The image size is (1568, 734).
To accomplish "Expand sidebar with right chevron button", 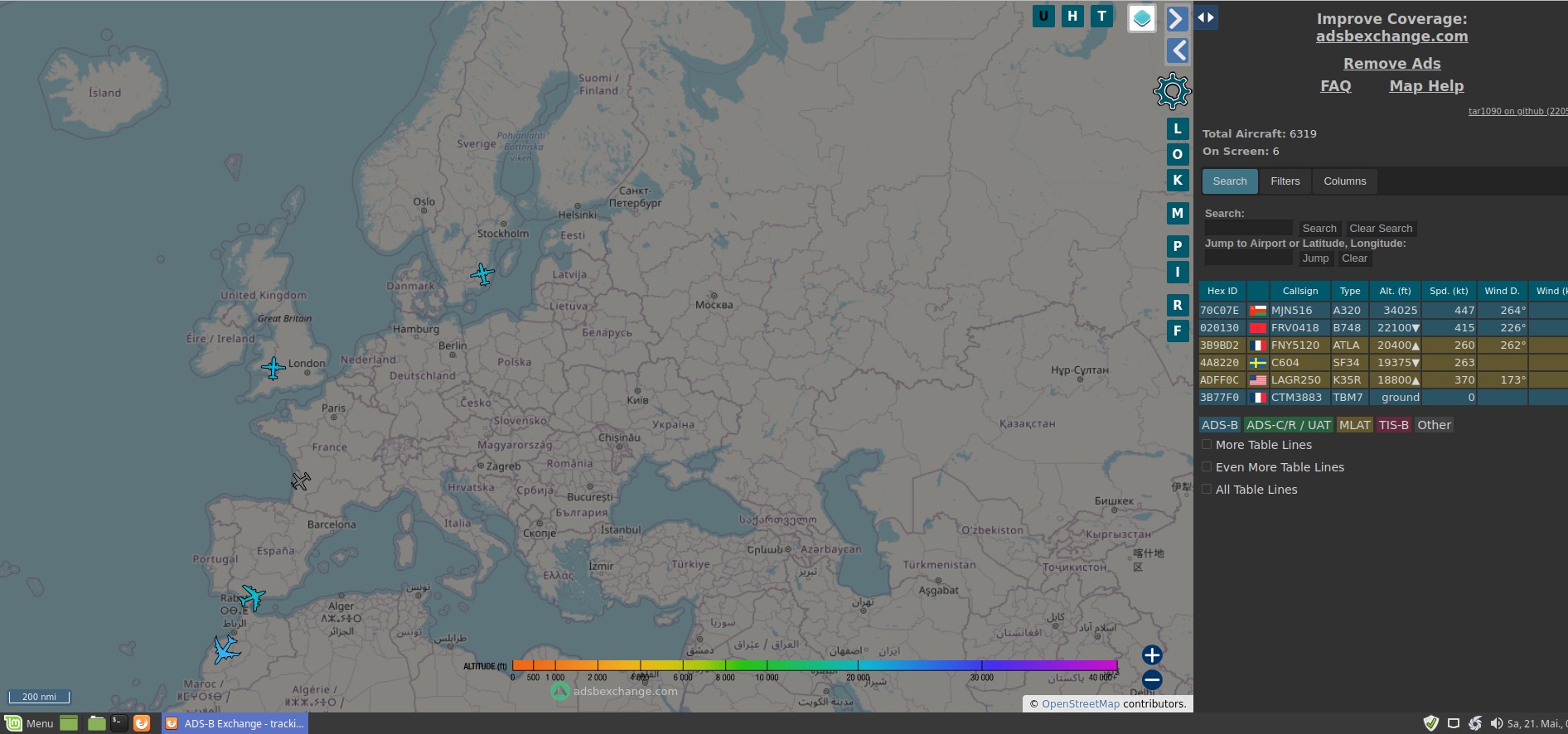I will [1177, 18].
